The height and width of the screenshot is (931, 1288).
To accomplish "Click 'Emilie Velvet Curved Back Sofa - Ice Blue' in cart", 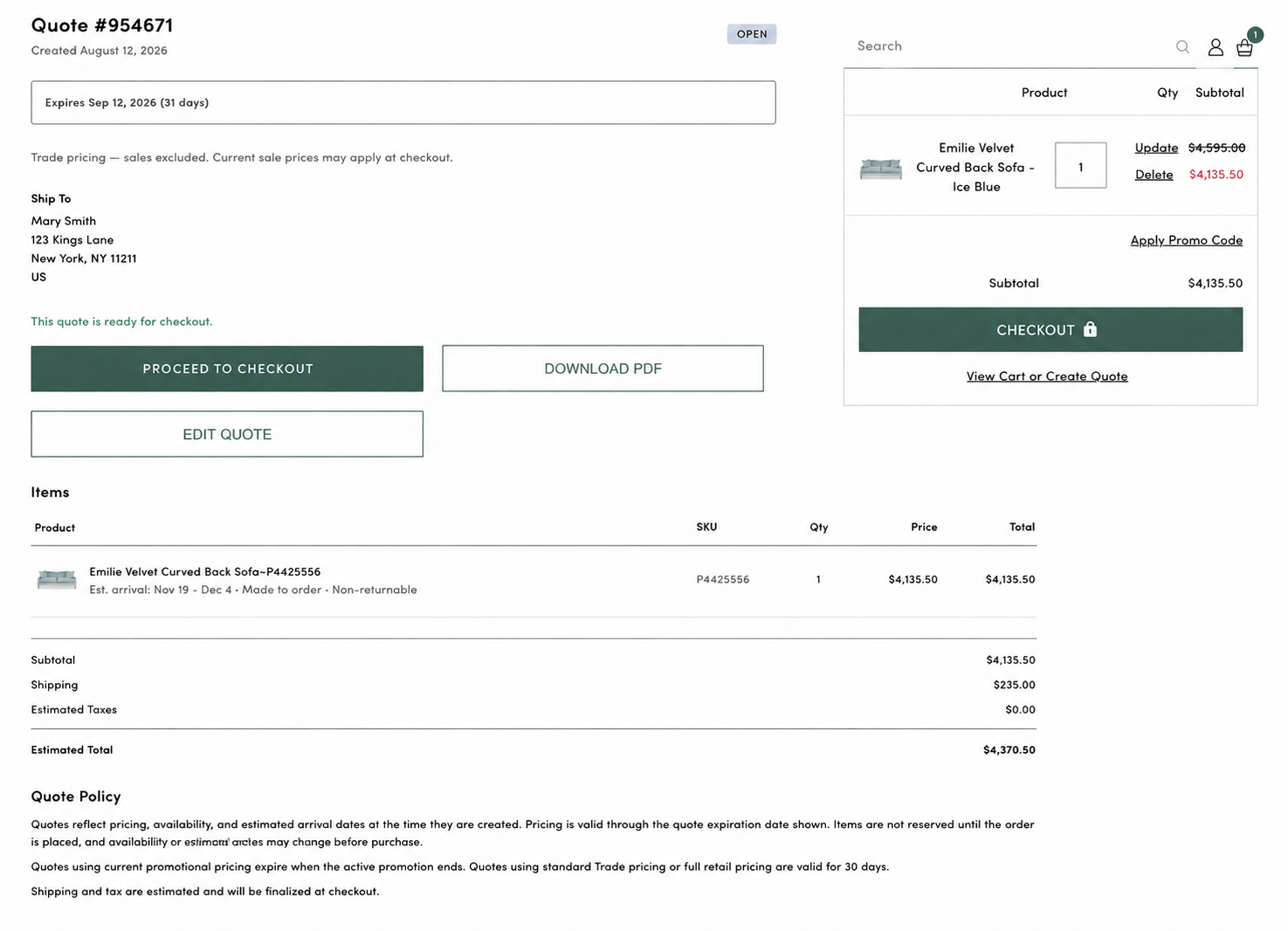I will point(976,167).
